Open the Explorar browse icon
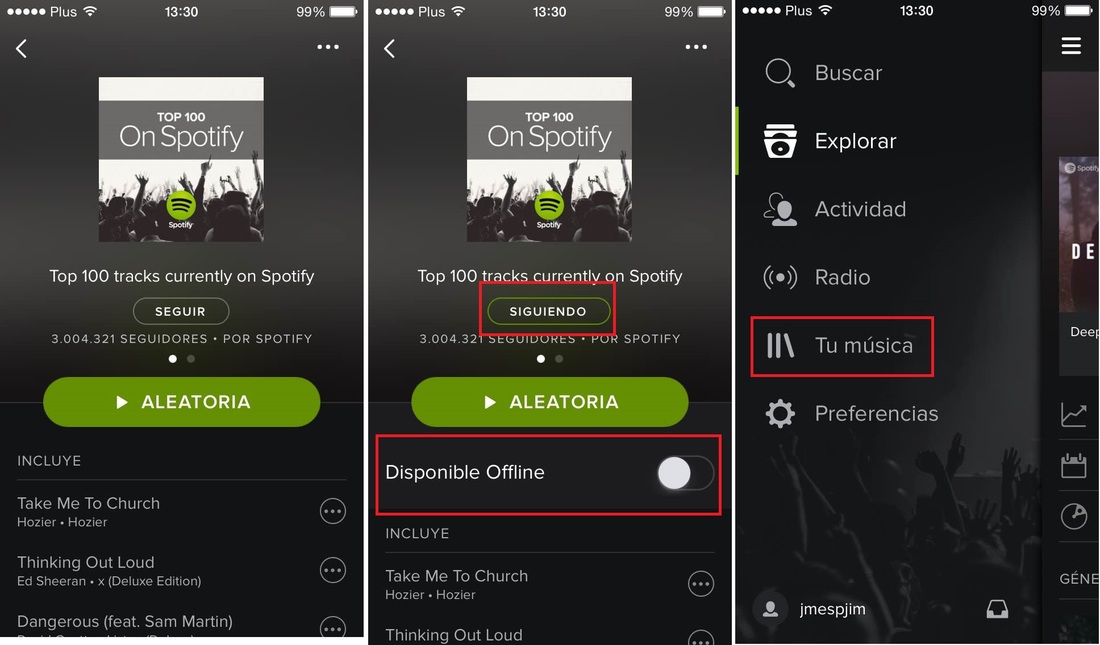The image size is (1100, 645). (780, 140)
